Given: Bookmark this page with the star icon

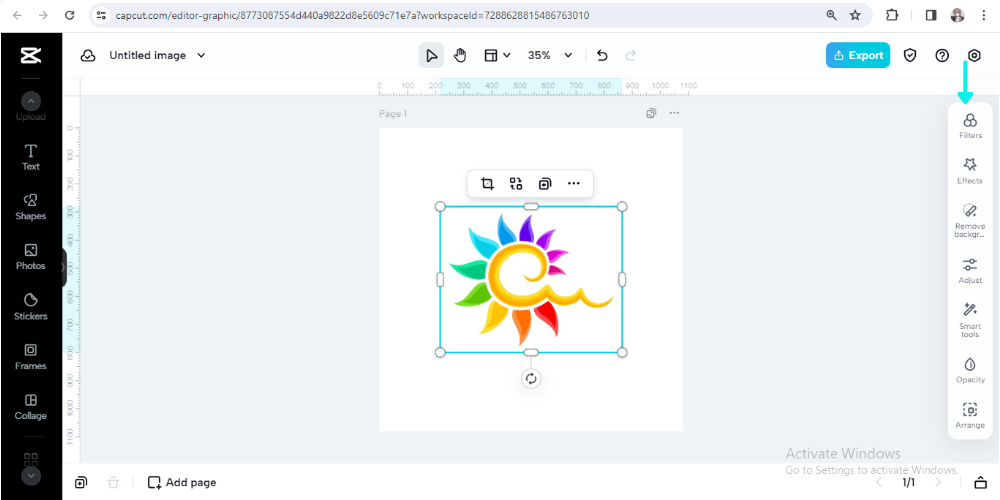Looking at the screenshot, I should (855, 15).
